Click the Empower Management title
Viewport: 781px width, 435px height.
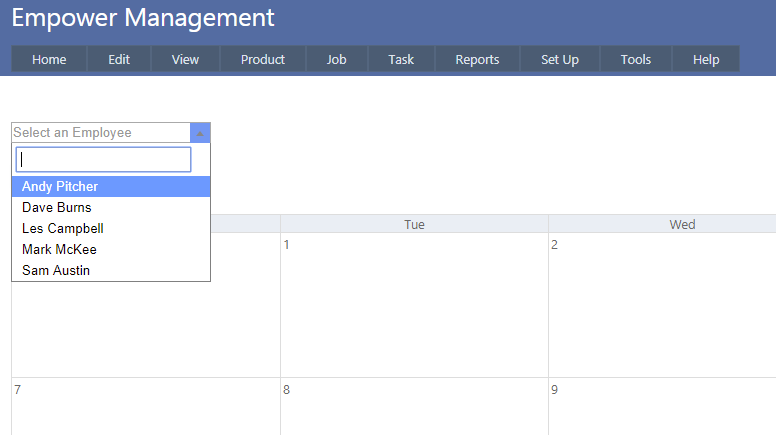pyautogui.click(x=143, y=18)
